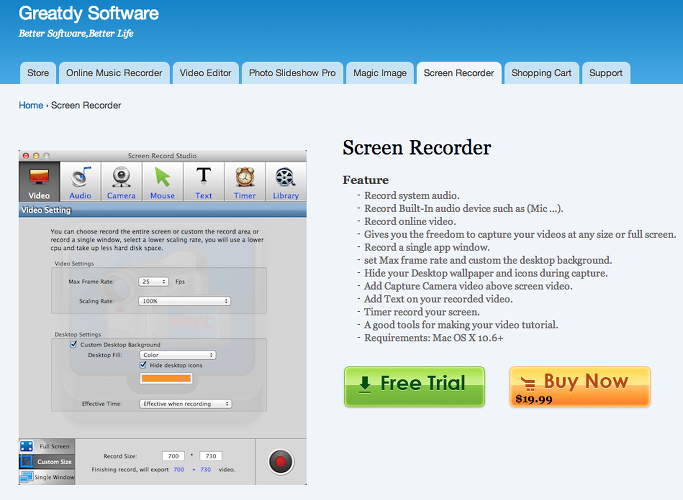Click the 'Requirements: Mac OS X 10.6+' line
This screenshot has width=683, height=500.
(x=433, y=338)
